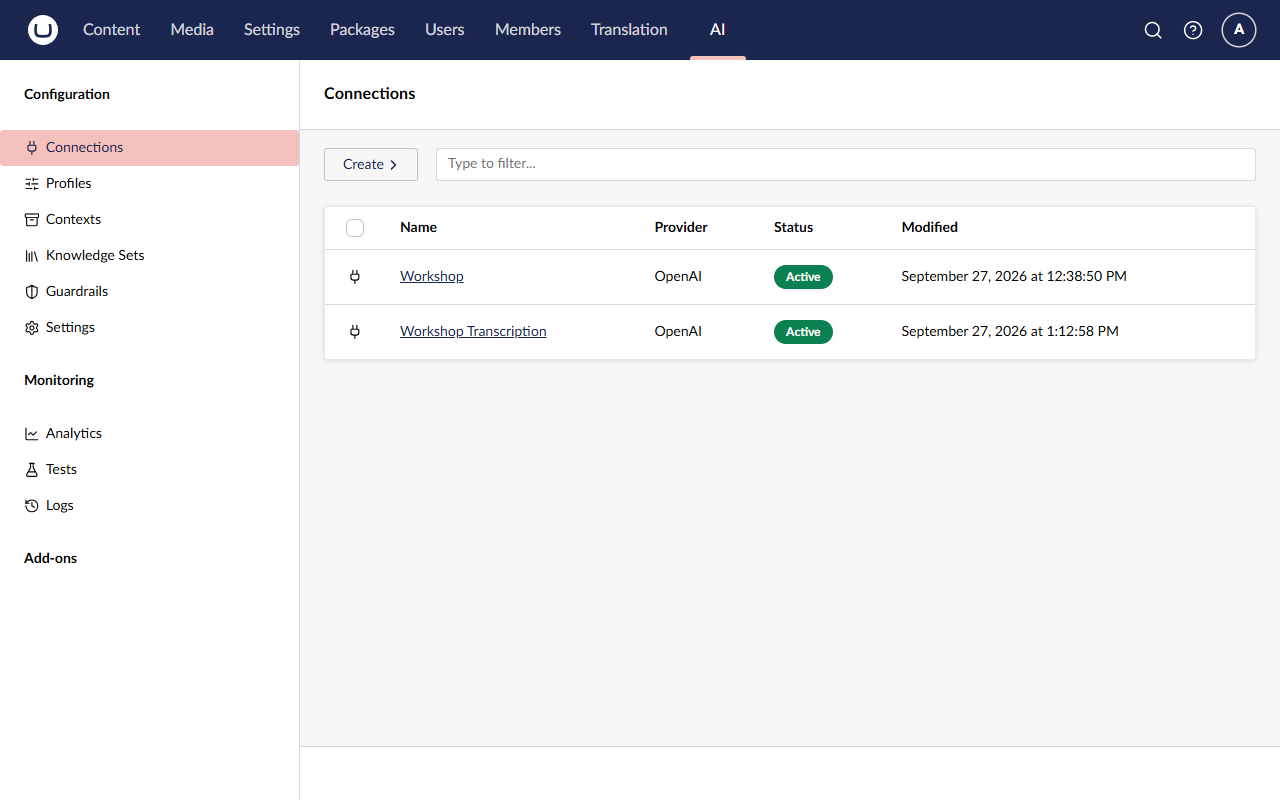Click the flask icon beside Tests
Image resolution: width=1280 pixels, height=800 pixels.
click(32, 470)
